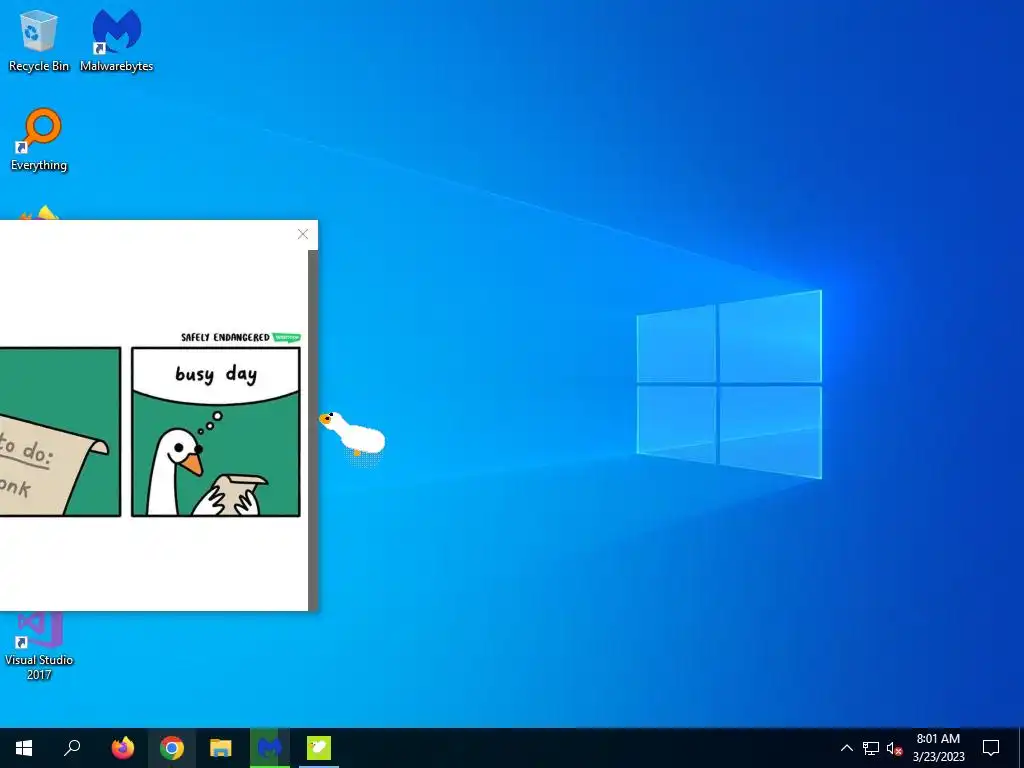This screenshot has width=1024, height=768.
Task: Open the Windows Start menu
Action: pos(24,748)
